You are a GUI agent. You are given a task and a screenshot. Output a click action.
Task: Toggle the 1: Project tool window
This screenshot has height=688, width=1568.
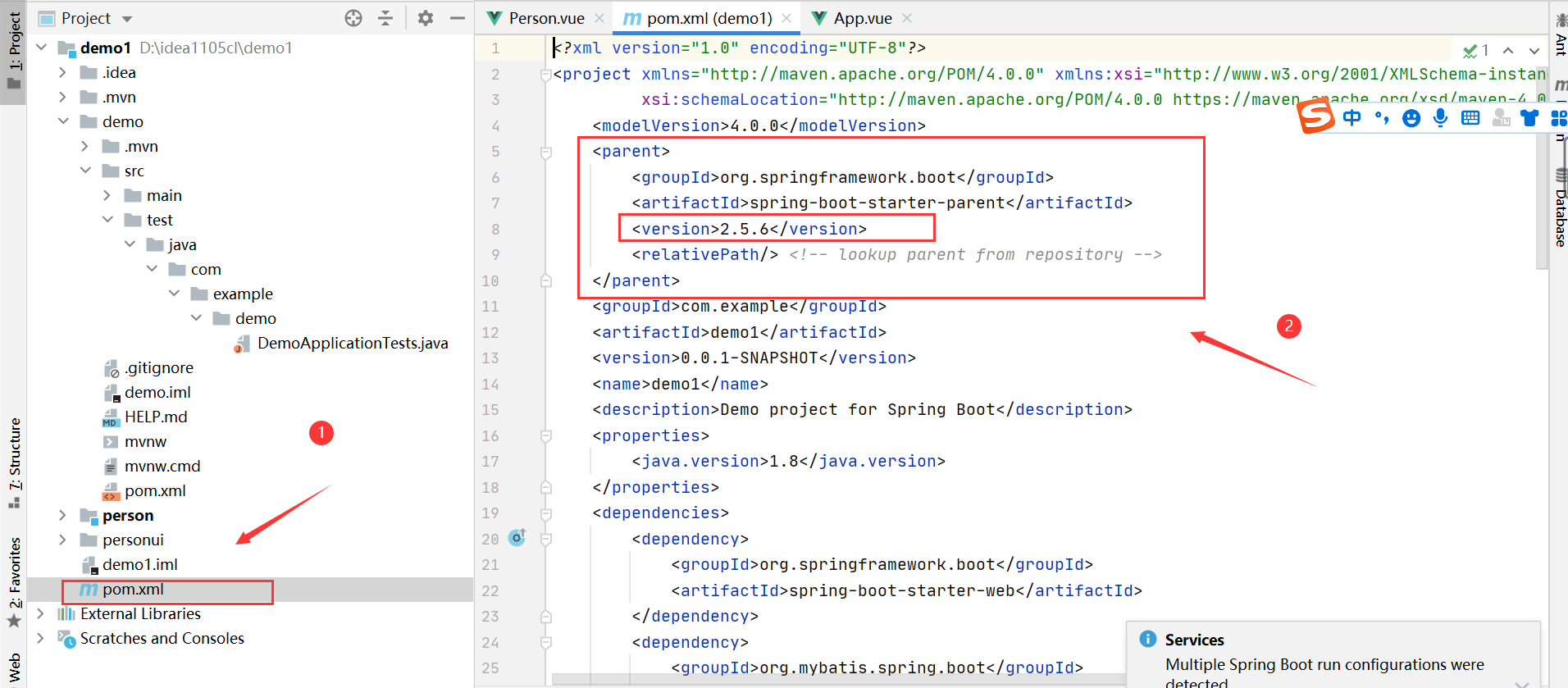coord(14,51)
